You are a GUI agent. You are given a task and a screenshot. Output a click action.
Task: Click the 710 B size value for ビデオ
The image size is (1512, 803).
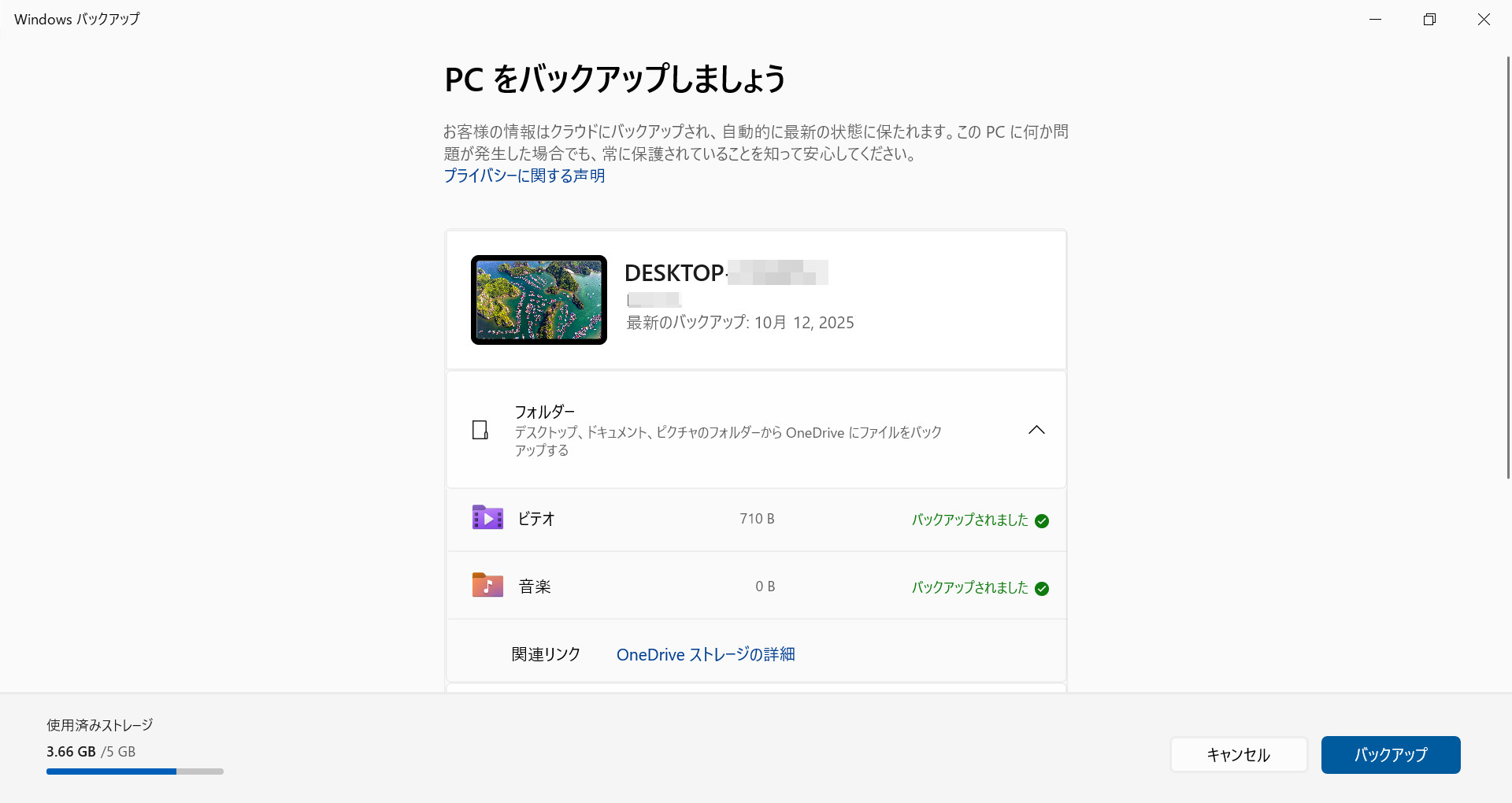pos(757,518)
